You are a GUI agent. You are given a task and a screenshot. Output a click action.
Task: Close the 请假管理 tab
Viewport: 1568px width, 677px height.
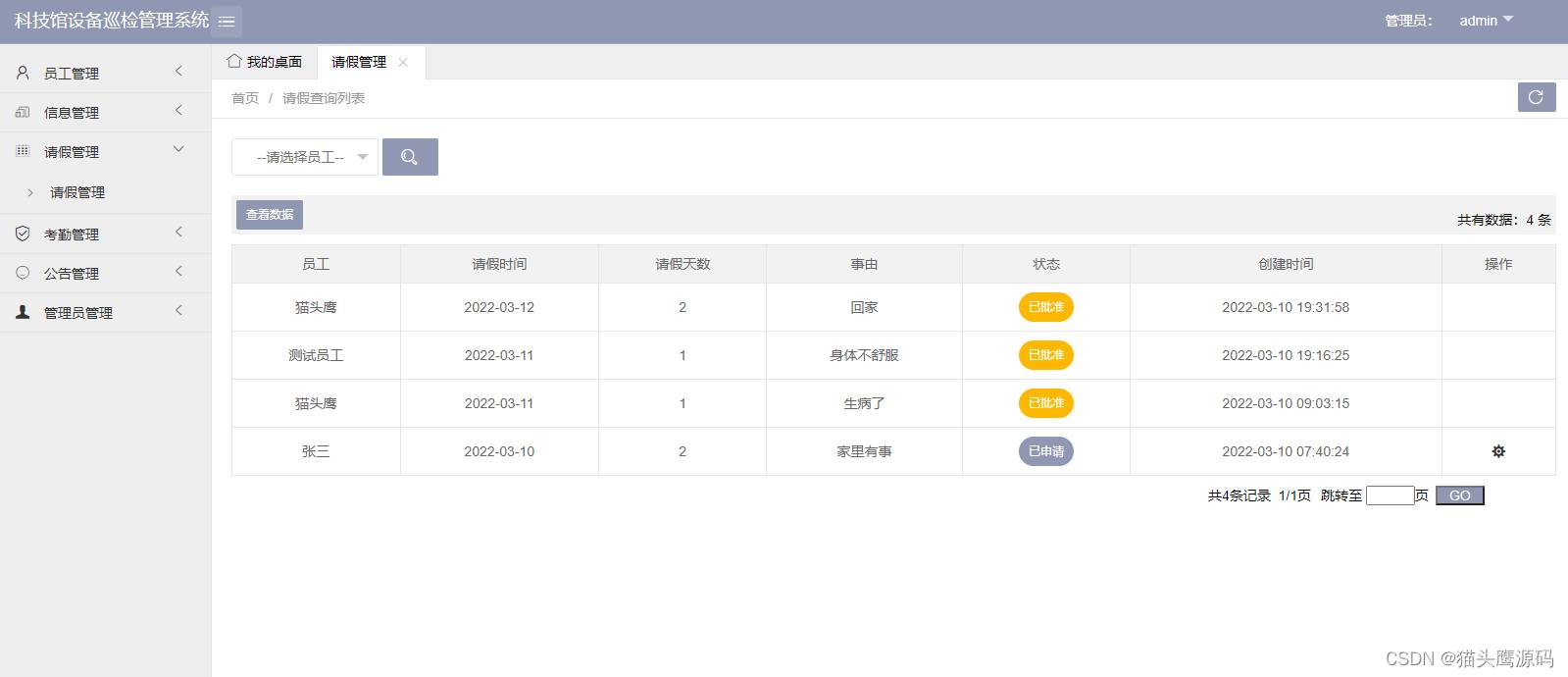click(403, 62)
